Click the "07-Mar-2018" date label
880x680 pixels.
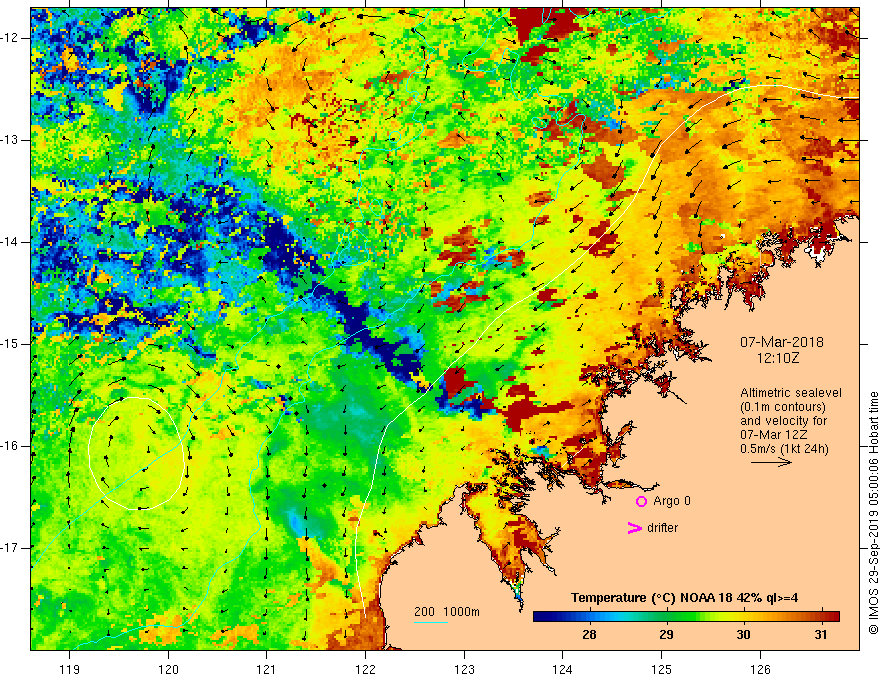pos(781,342)
